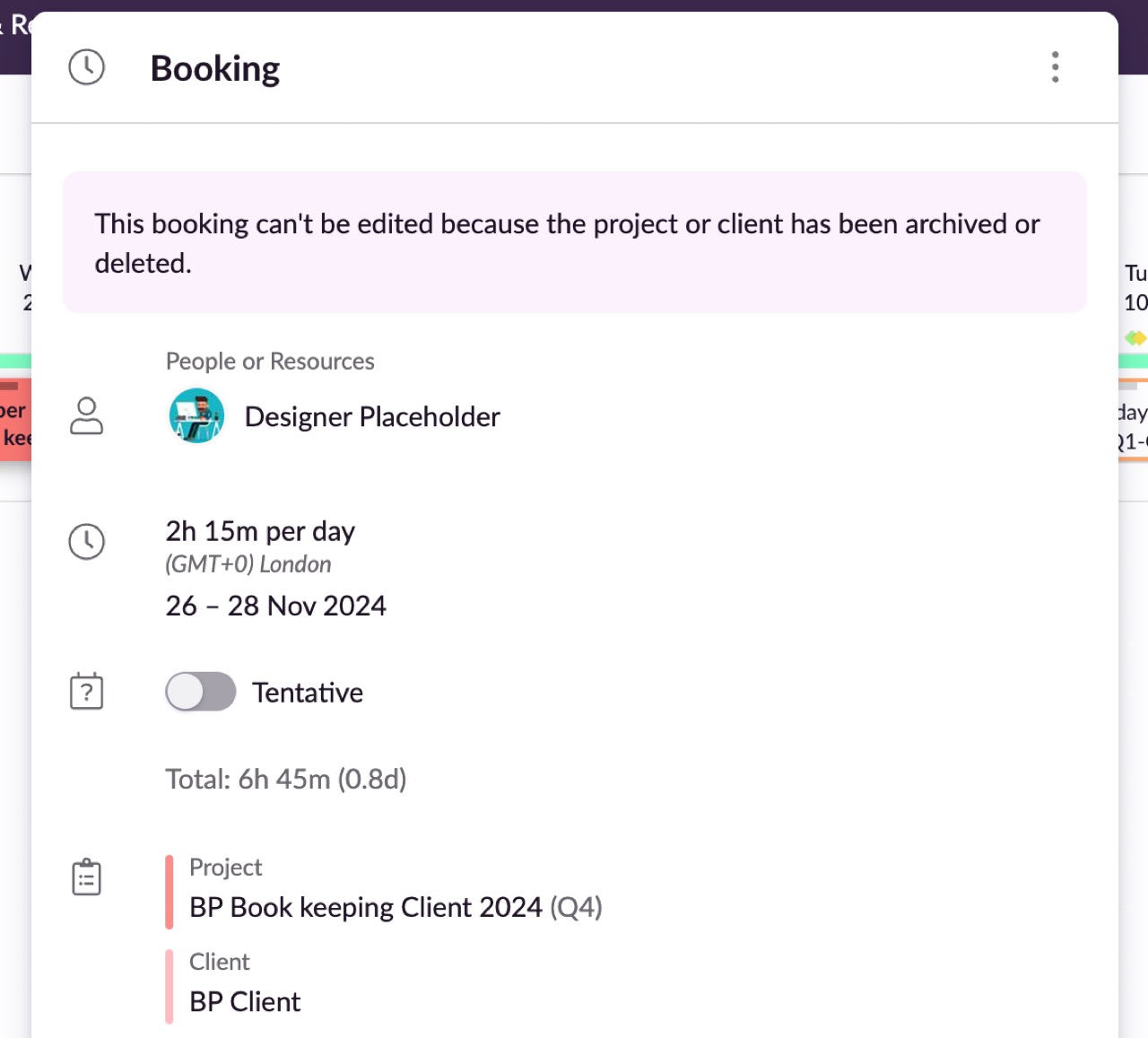
Task: Click the red booking bar behind the dialog
Action: click(15, 420)
